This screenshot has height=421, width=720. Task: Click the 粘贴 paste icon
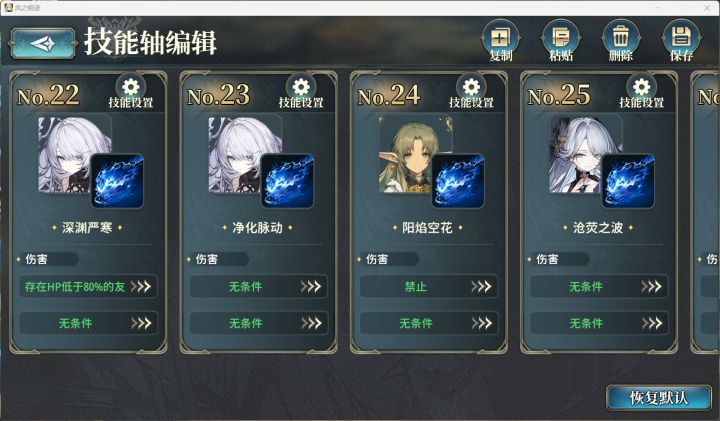tap(561, 41)
